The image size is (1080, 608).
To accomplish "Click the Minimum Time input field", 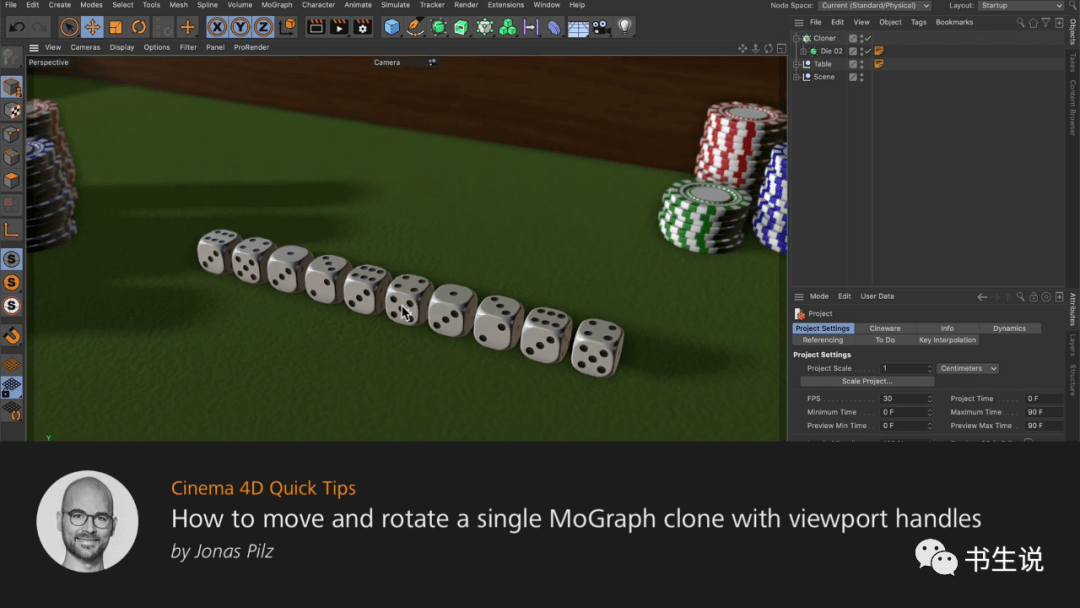I will [x=906, y=412].
